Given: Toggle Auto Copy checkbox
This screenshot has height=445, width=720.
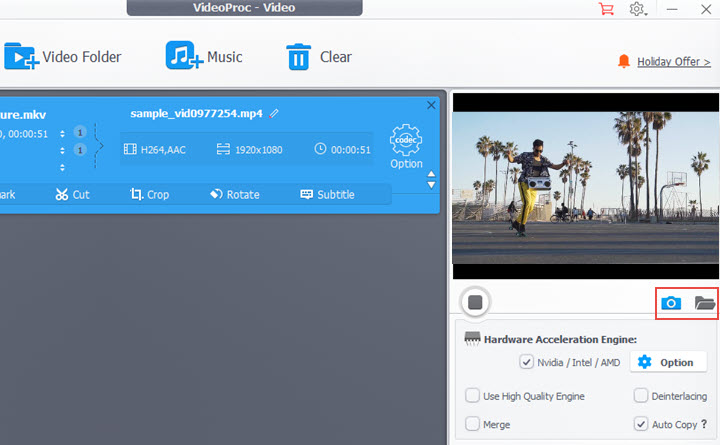Looking at the screenshot, I should [641, 423].
